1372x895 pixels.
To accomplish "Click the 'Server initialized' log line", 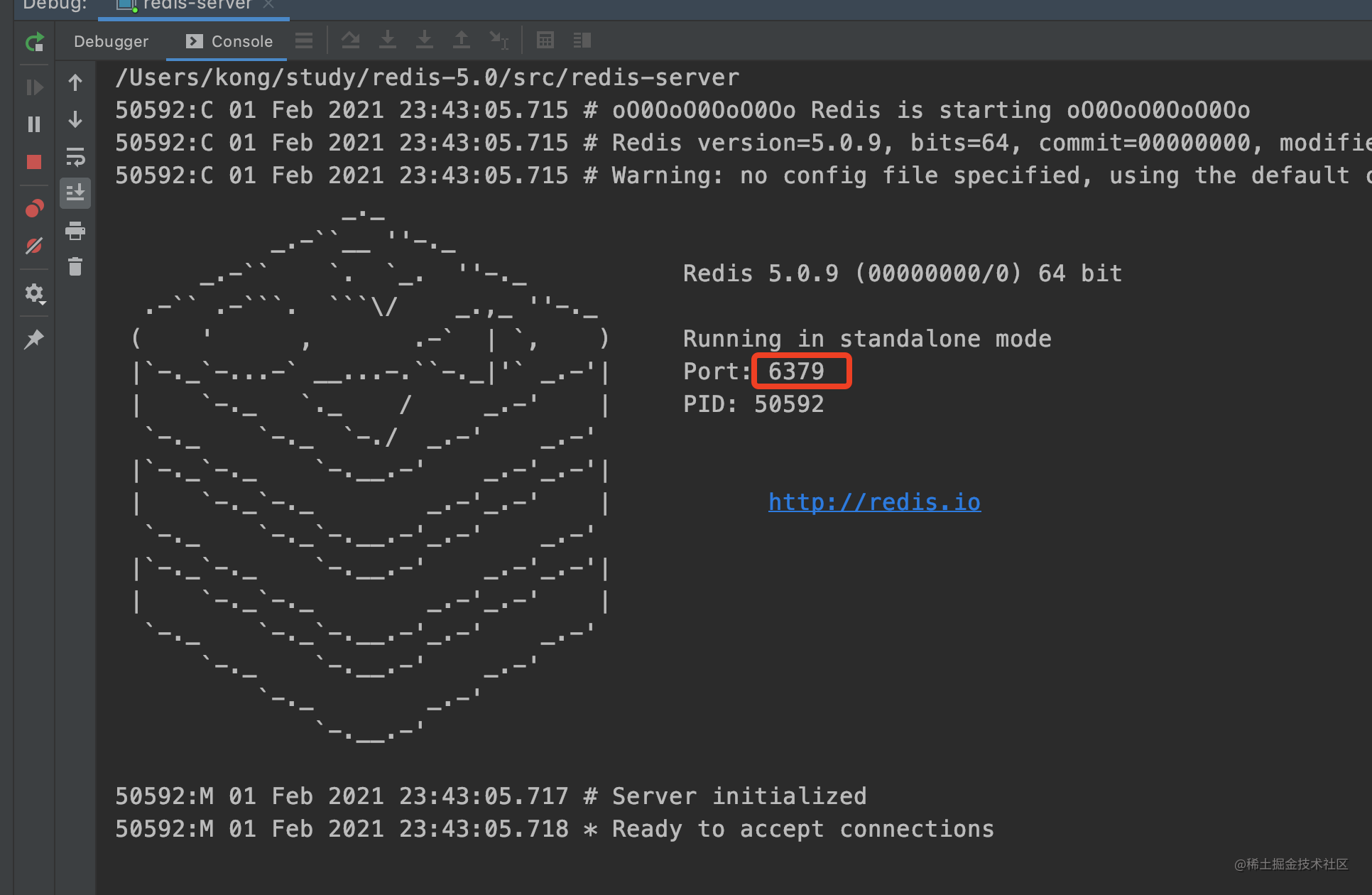I will [x=491, y=796].
